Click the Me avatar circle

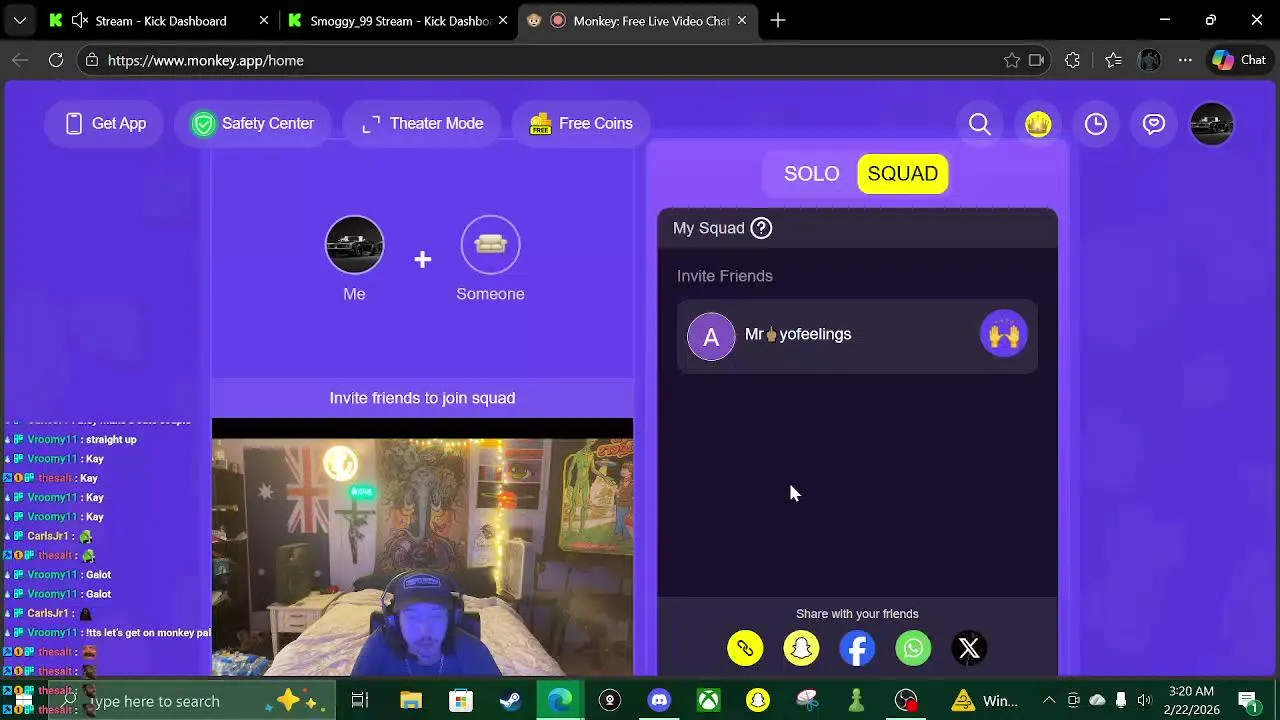(x=354, y=245)
